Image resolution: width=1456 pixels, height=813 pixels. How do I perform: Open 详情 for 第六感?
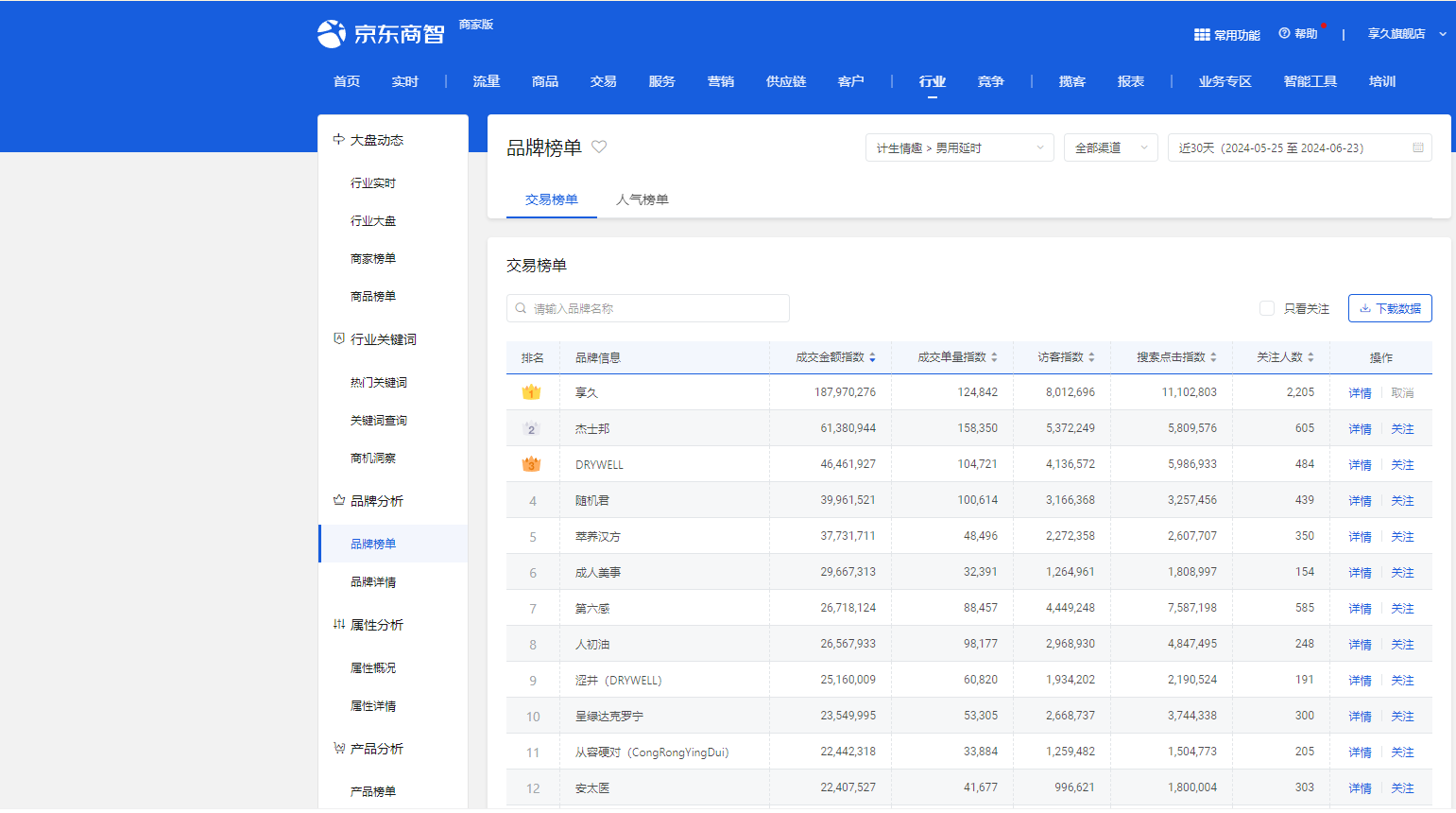tap(1360, 609)
